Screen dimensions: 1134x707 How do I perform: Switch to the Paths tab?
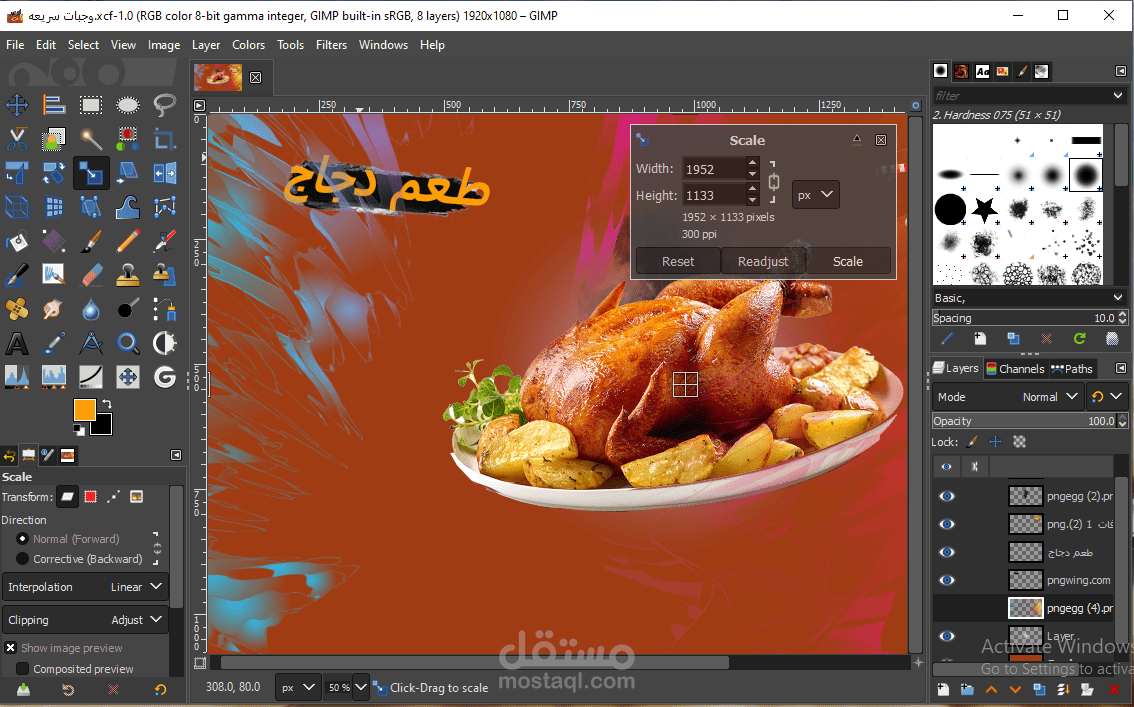tap(1072, 369)
